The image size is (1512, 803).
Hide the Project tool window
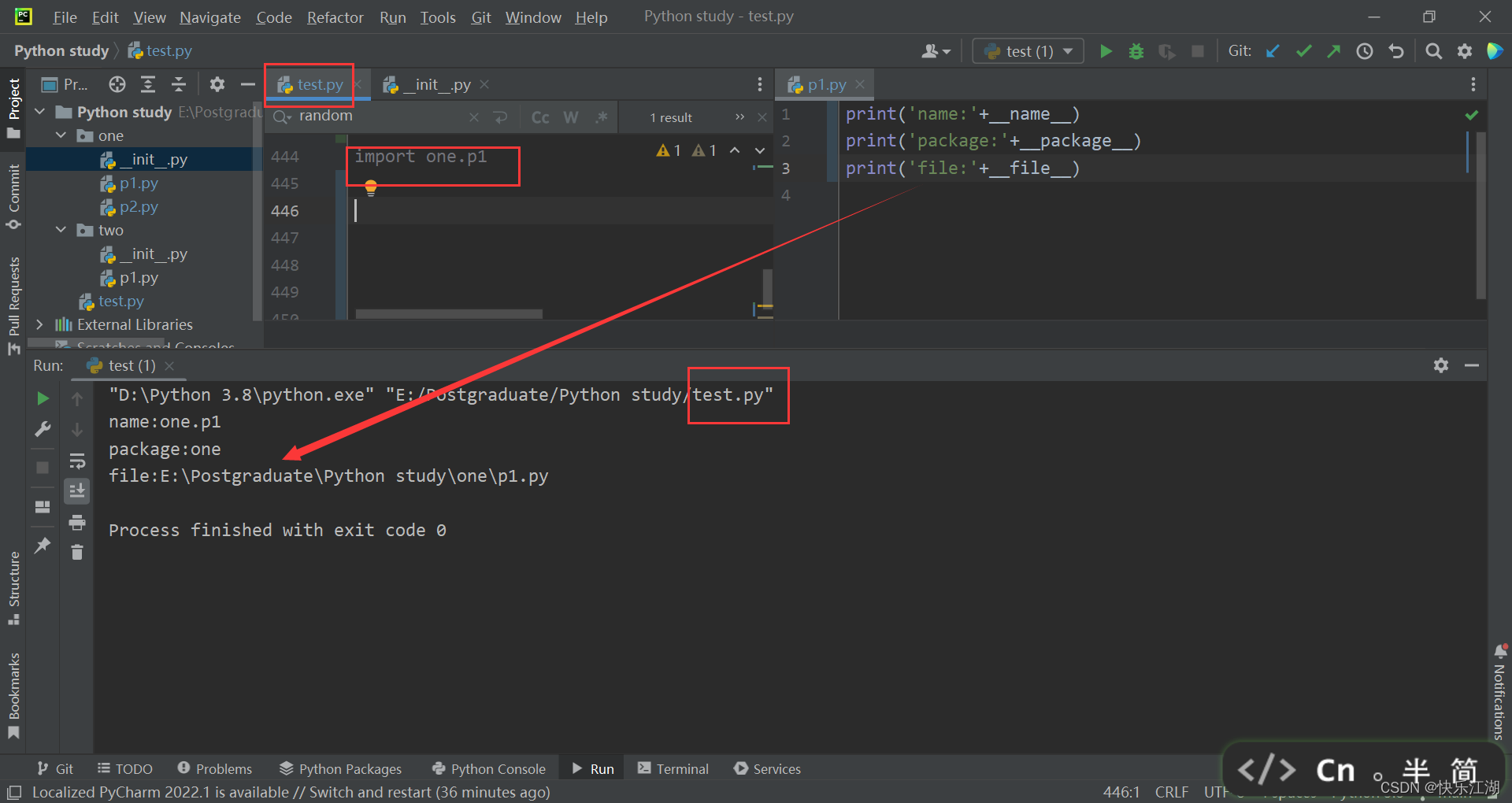[248, 84]
